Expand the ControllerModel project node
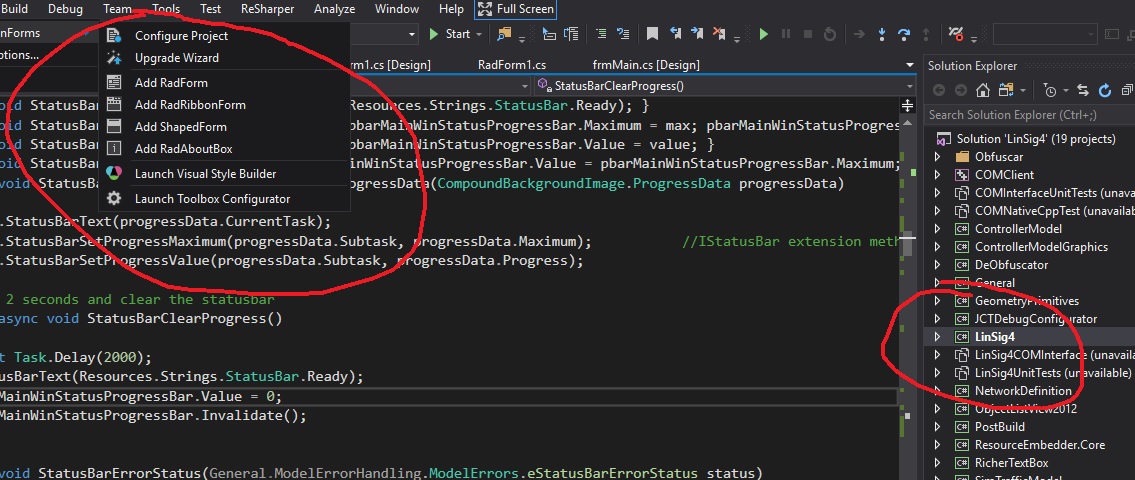This screenshot has width=1135, height=480. click(x=937, y=228)
